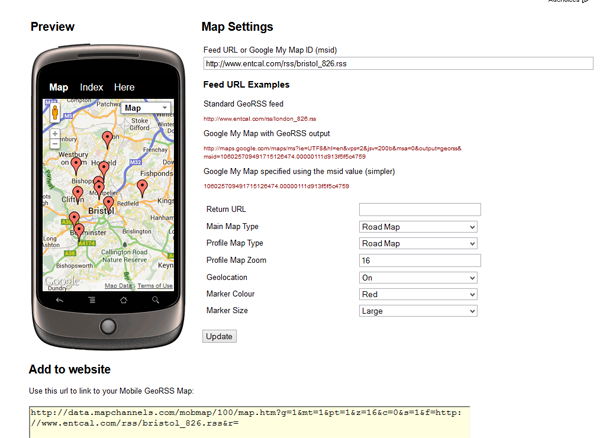Click the Profile Map Zoom field
Viewport: 600px width, 438px height.
pyautogui.click(x=420, y=261)
